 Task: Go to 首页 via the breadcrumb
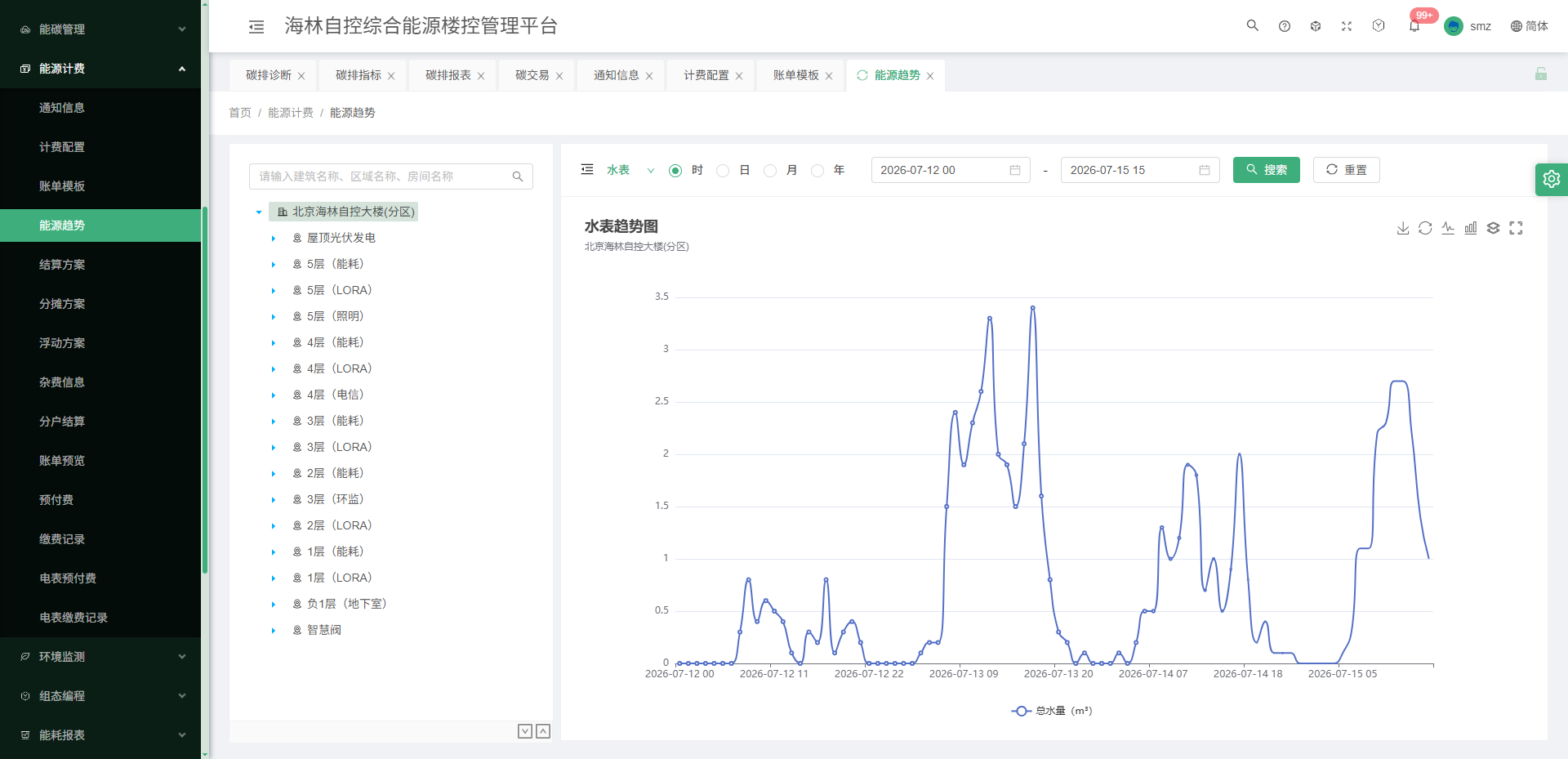pos(240,113)
